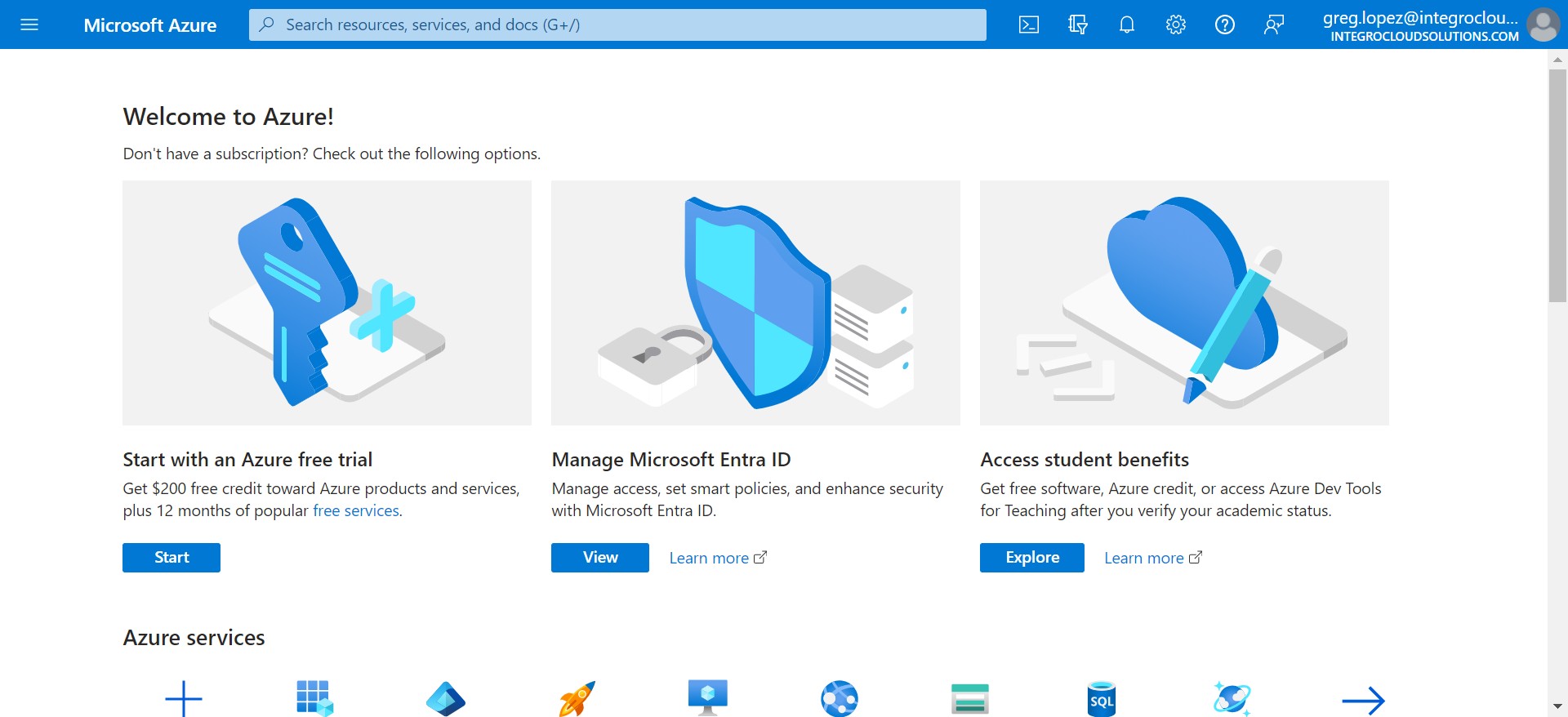Click the Create a resource plus icon

[184, 699]
